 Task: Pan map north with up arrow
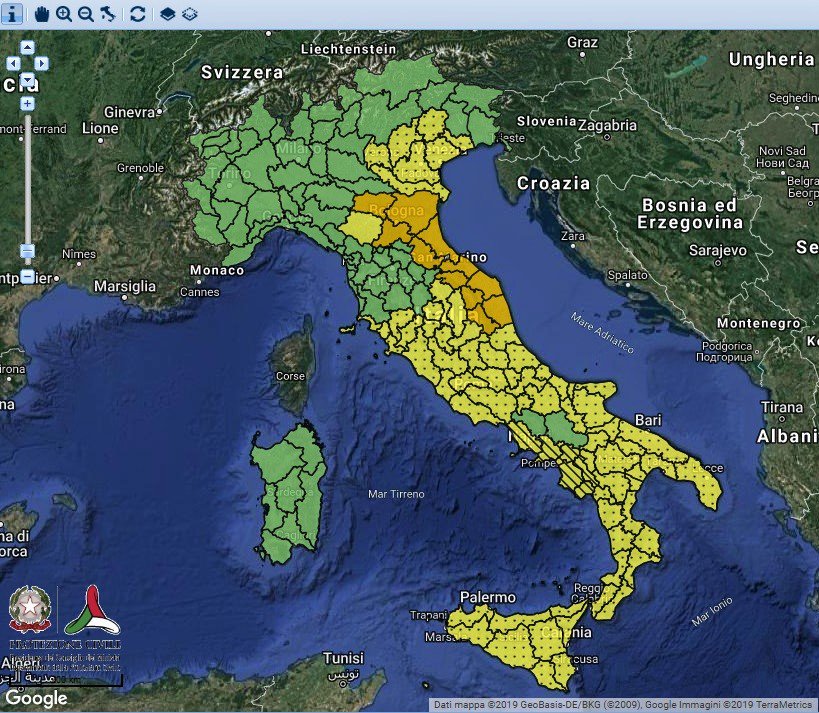(27, 48)
